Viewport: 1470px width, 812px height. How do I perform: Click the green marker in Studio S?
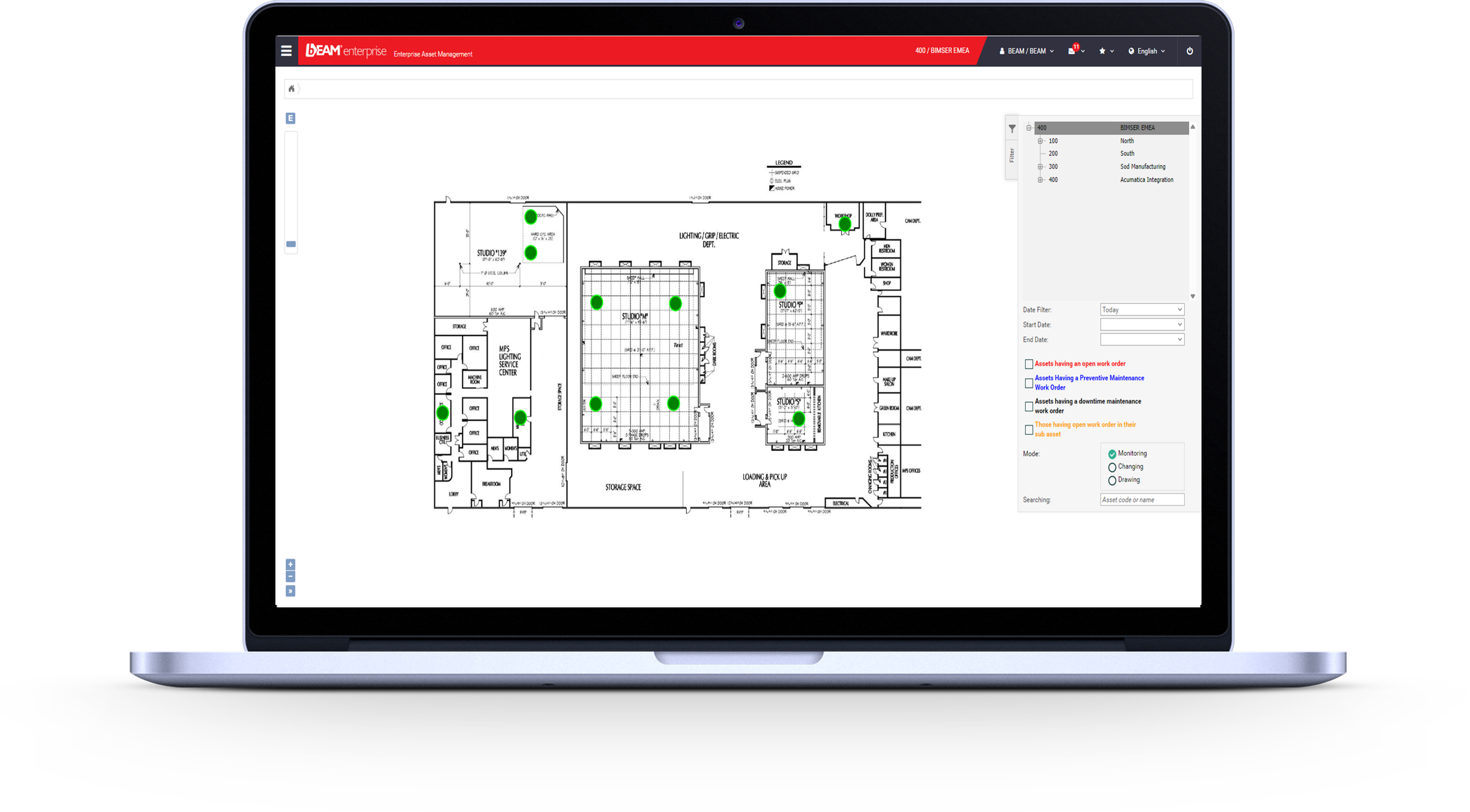(x=799, y=419)
